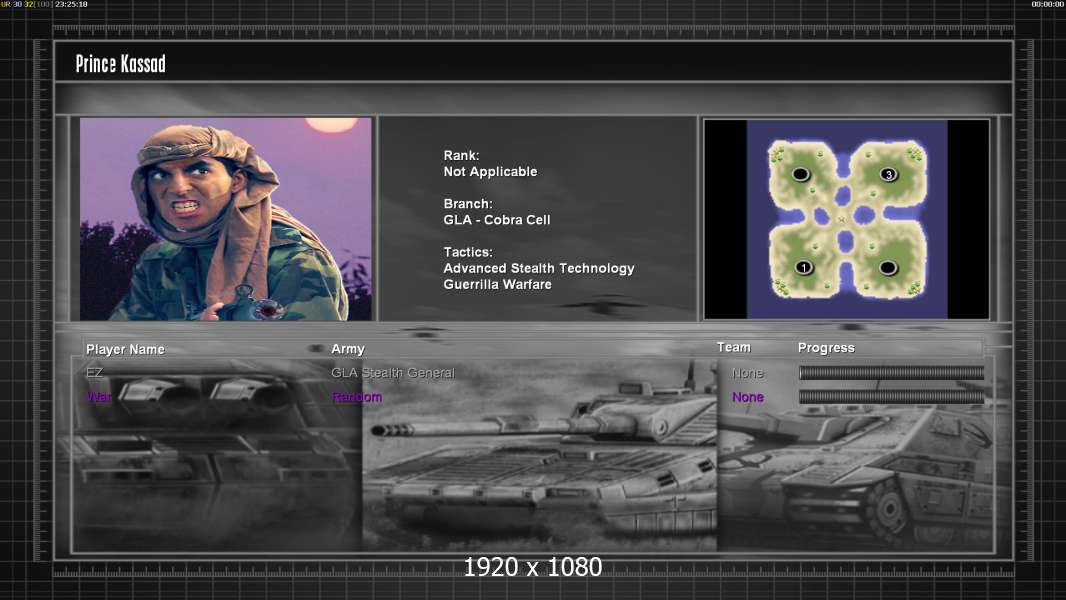Click the loading progress bar for EZ
The height and width of the screenshot is (600, 1066).
(891, 372)
